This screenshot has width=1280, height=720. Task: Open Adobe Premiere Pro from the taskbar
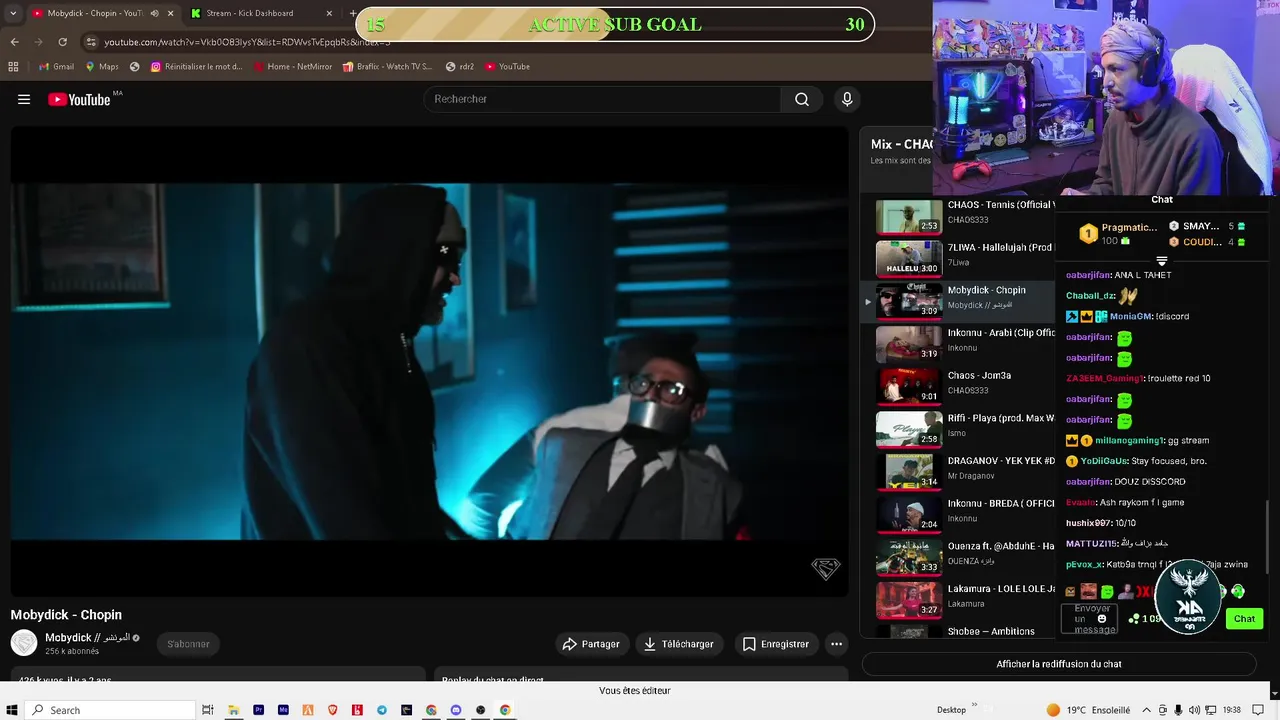tap(258, 710)
